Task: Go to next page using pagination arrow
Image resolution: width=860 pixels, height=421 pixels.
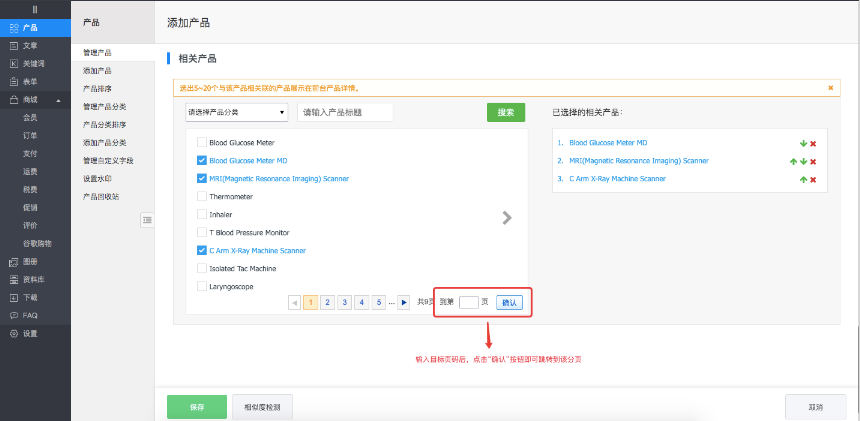Action: [x=404, y=302]
